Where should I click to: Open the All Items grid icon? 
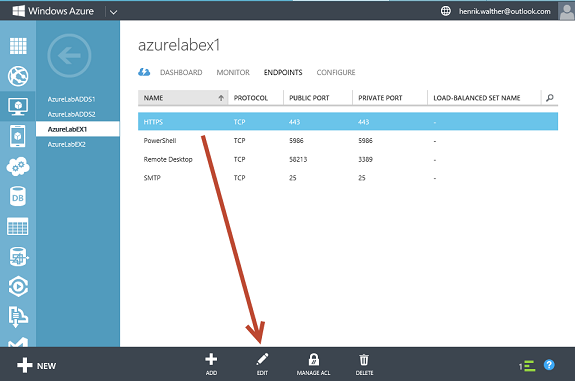(x=18, y=46)
